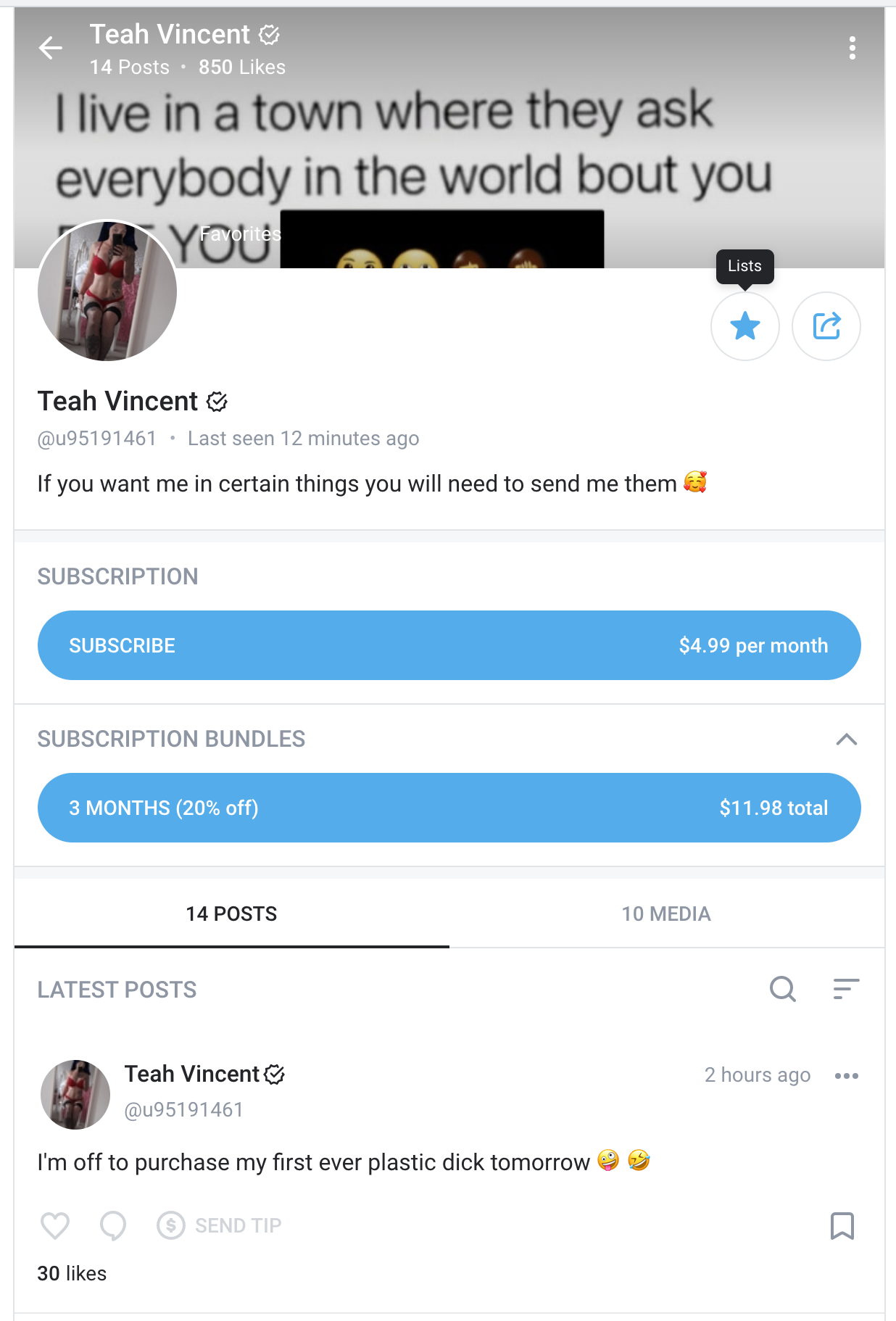Switch to the 14 Posts tab
The height and width of the screenshot is (1321, 896).
point(231,914)
